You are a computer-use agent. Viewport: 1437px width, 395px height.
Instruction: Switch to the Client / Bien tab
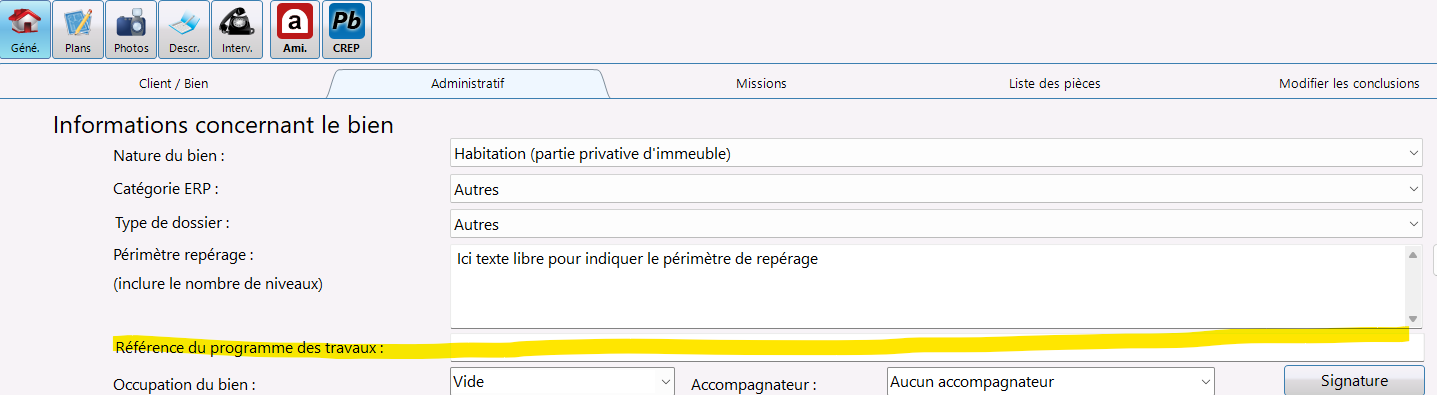[174, 84]
